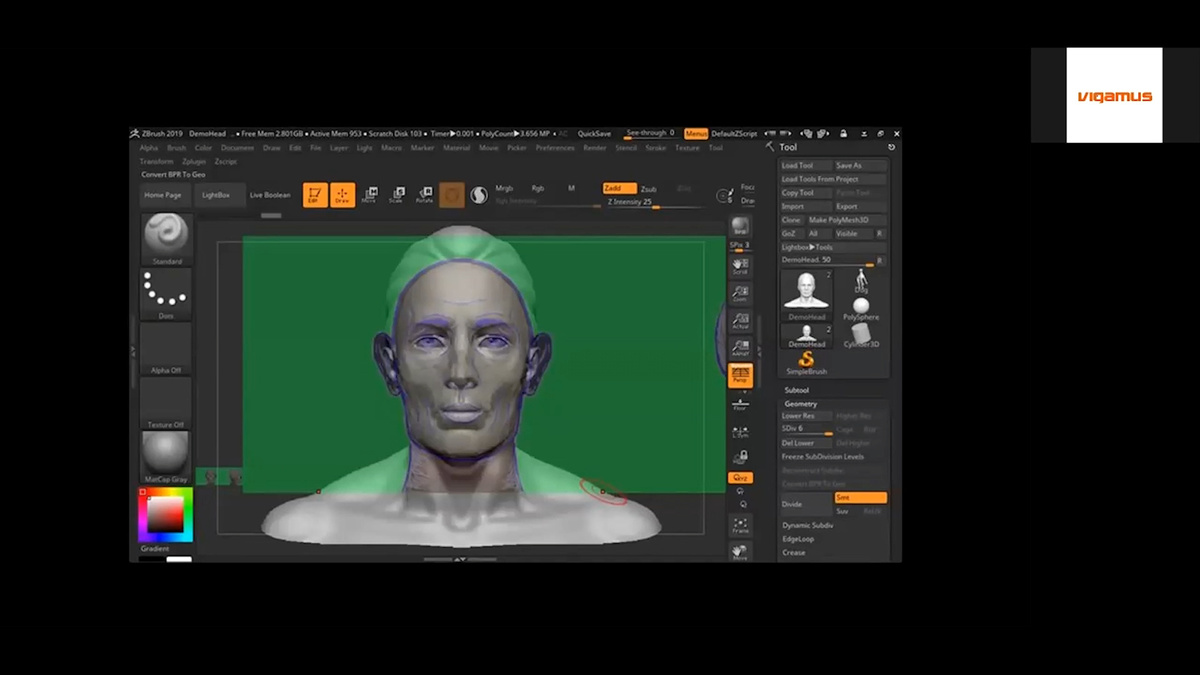Toggle the Zadd sculpt mode
Screen dimensions: 1200x675
point(618,188)
